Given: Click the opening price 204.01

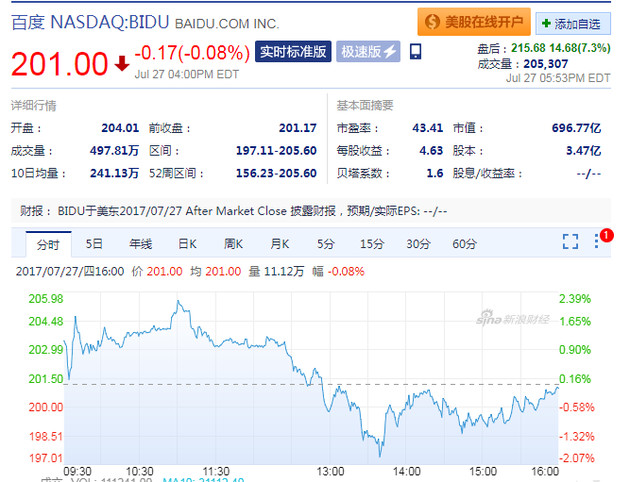Looking at the screenshot, I should pos(120,128).
